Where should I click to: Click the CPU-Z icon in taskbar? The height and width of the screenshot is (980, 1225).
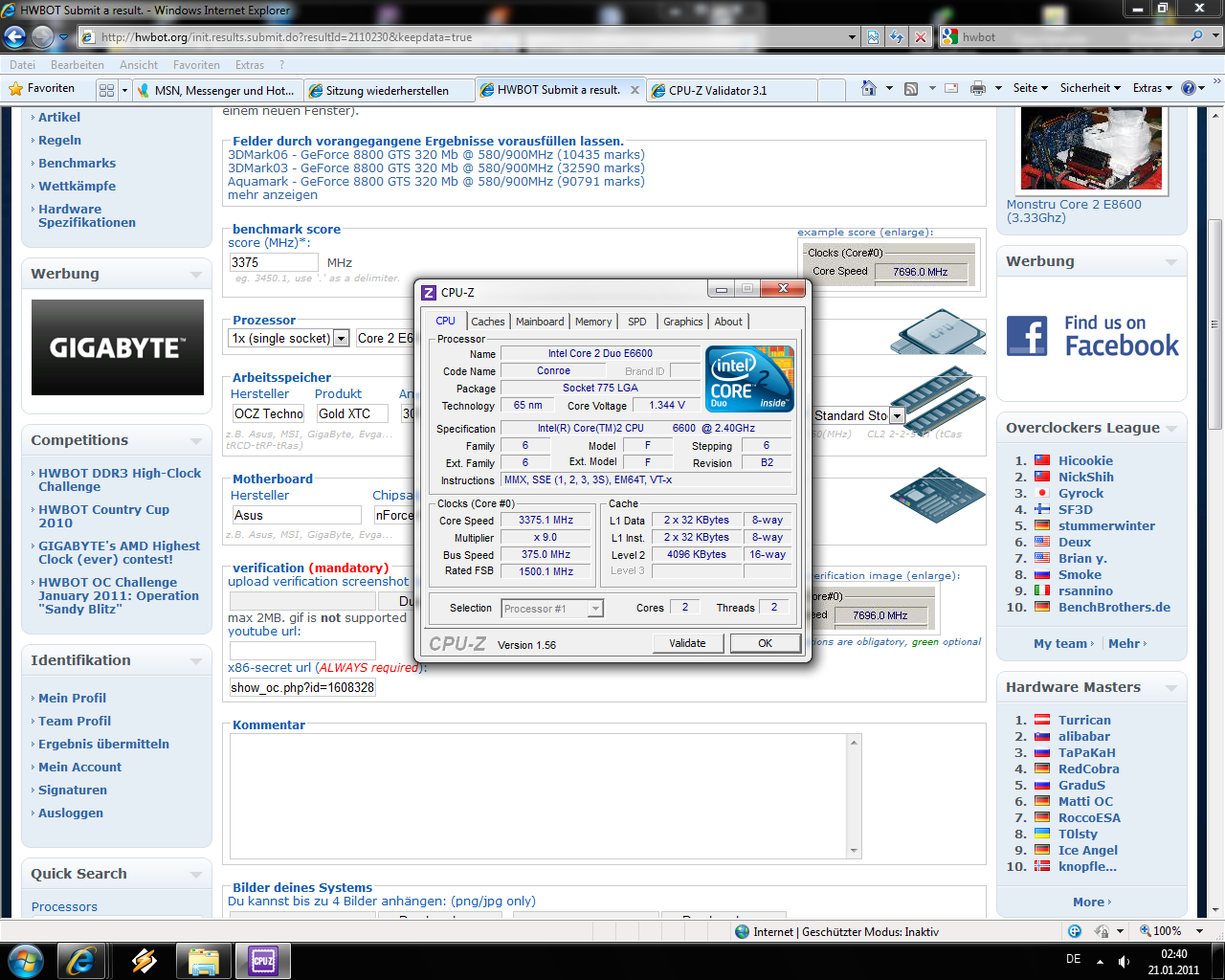(262, 960)
